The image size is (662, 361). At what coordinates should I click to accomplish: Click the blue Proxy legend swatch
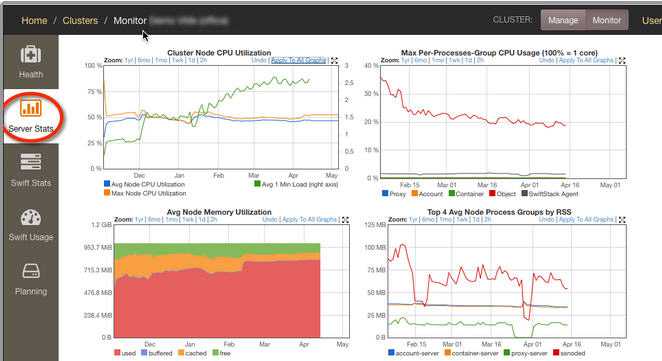[385, 193]
